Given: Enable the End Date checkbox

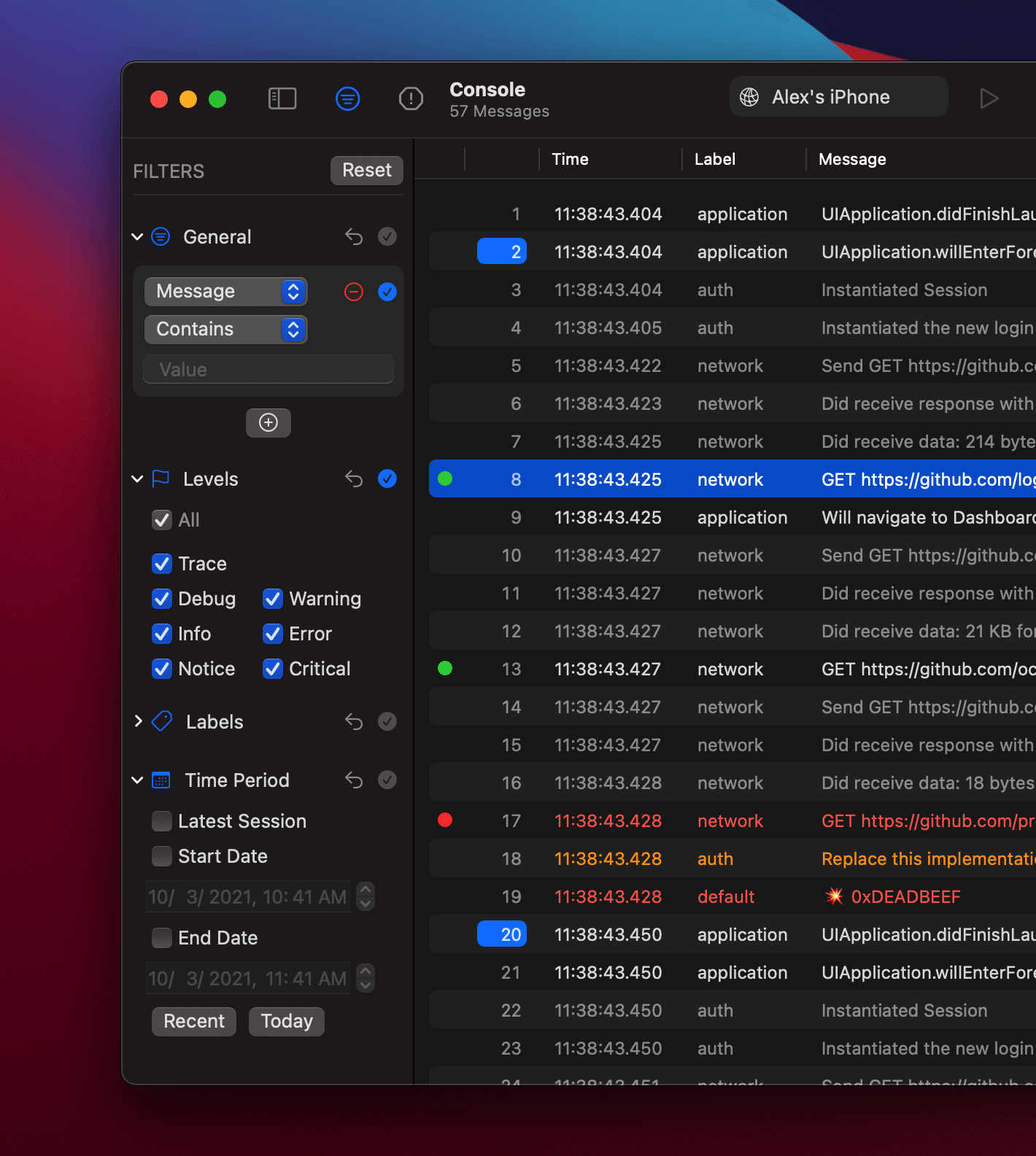Looking at the screenshot, I should (x=162, y=938).
